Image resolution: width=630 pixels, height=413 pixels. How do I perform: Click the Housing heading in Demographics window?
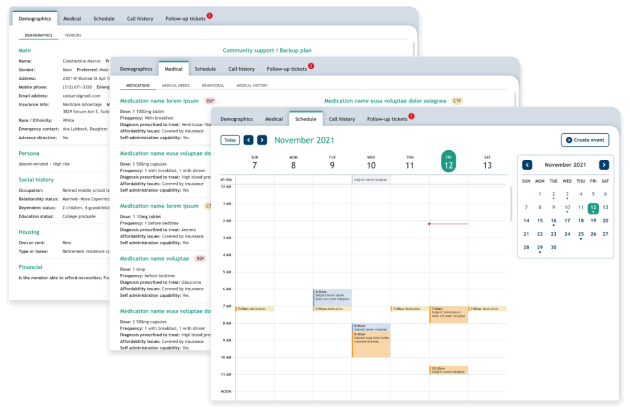pyautogui.click(x=29, y=232)
